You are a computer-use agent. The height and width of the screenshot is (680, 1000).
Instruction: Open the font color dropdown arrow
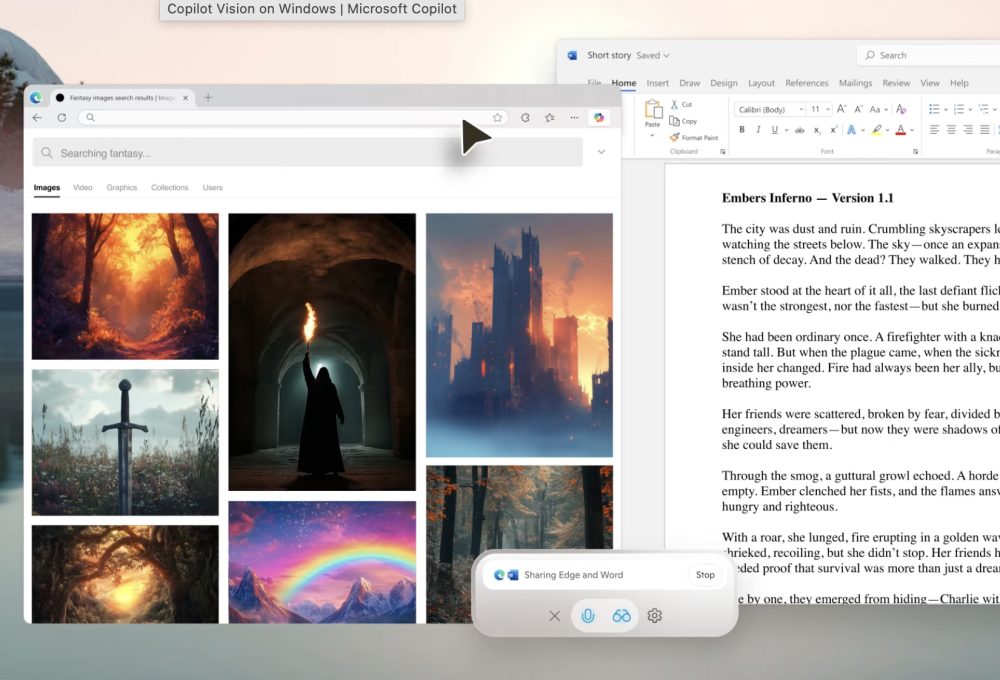[x=912, y=130]
